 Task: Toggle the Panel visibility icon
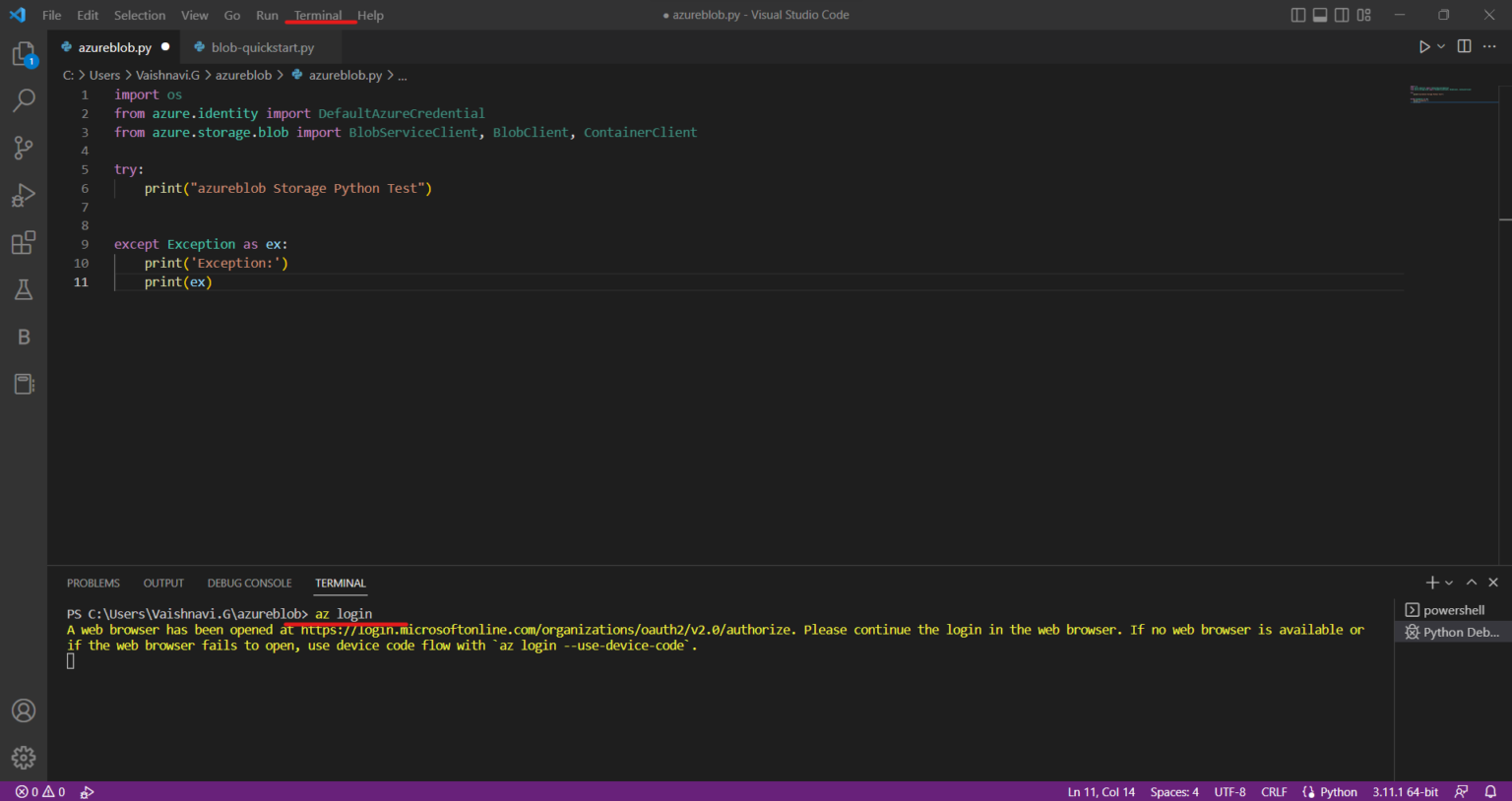[x=1319, y=15]
